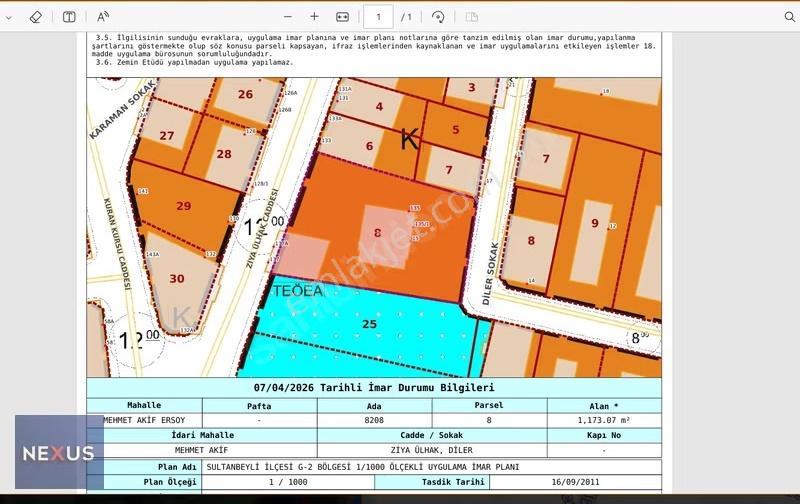Click the 'Plan Adı' label
Screen dimensions: 800x504
[x=177, y=467]
